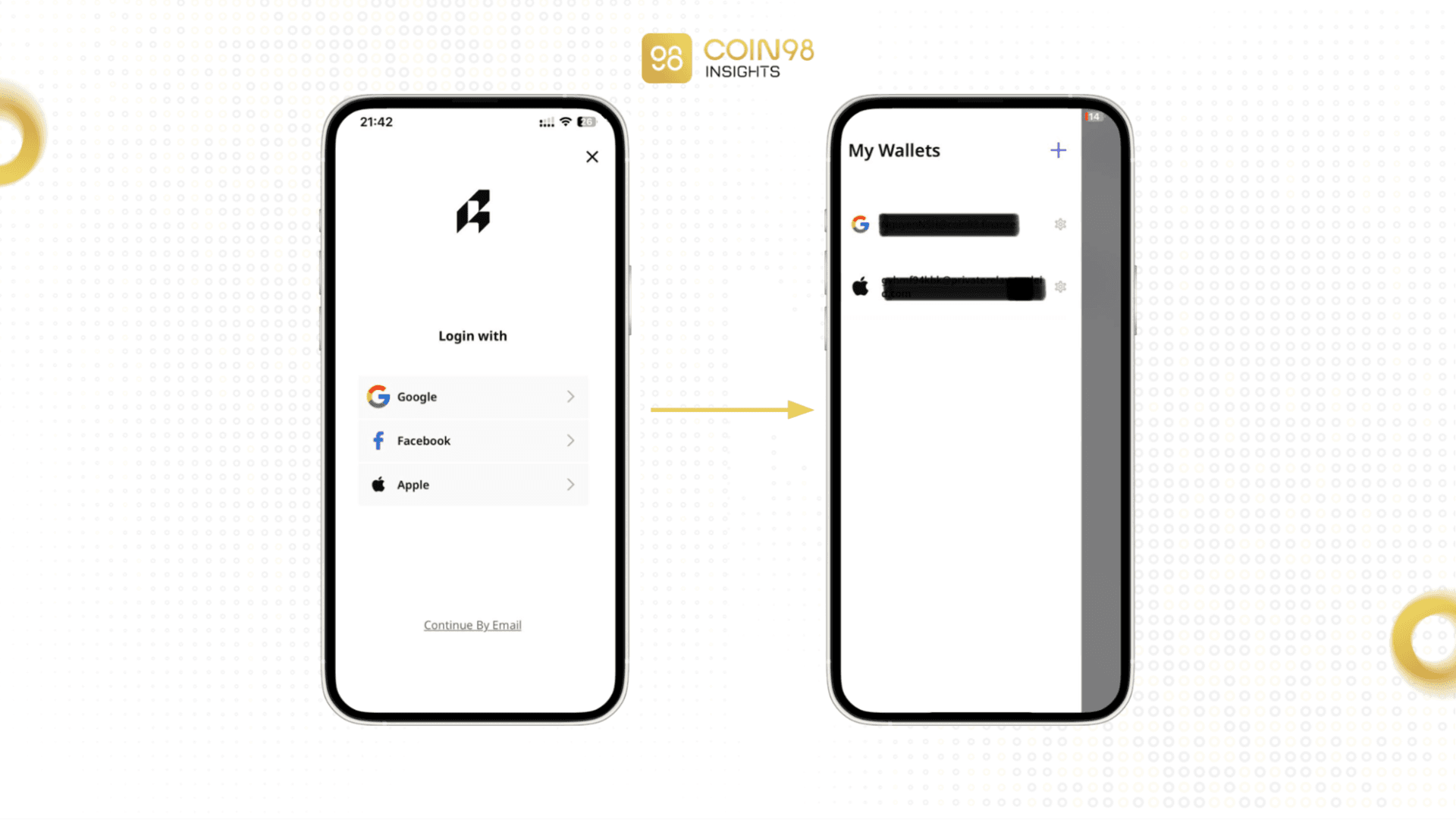The height and width of the screenshot is (820, 1456).
Task: Click the settings gear for Google wallet
Action: (x=1060, y=224)
